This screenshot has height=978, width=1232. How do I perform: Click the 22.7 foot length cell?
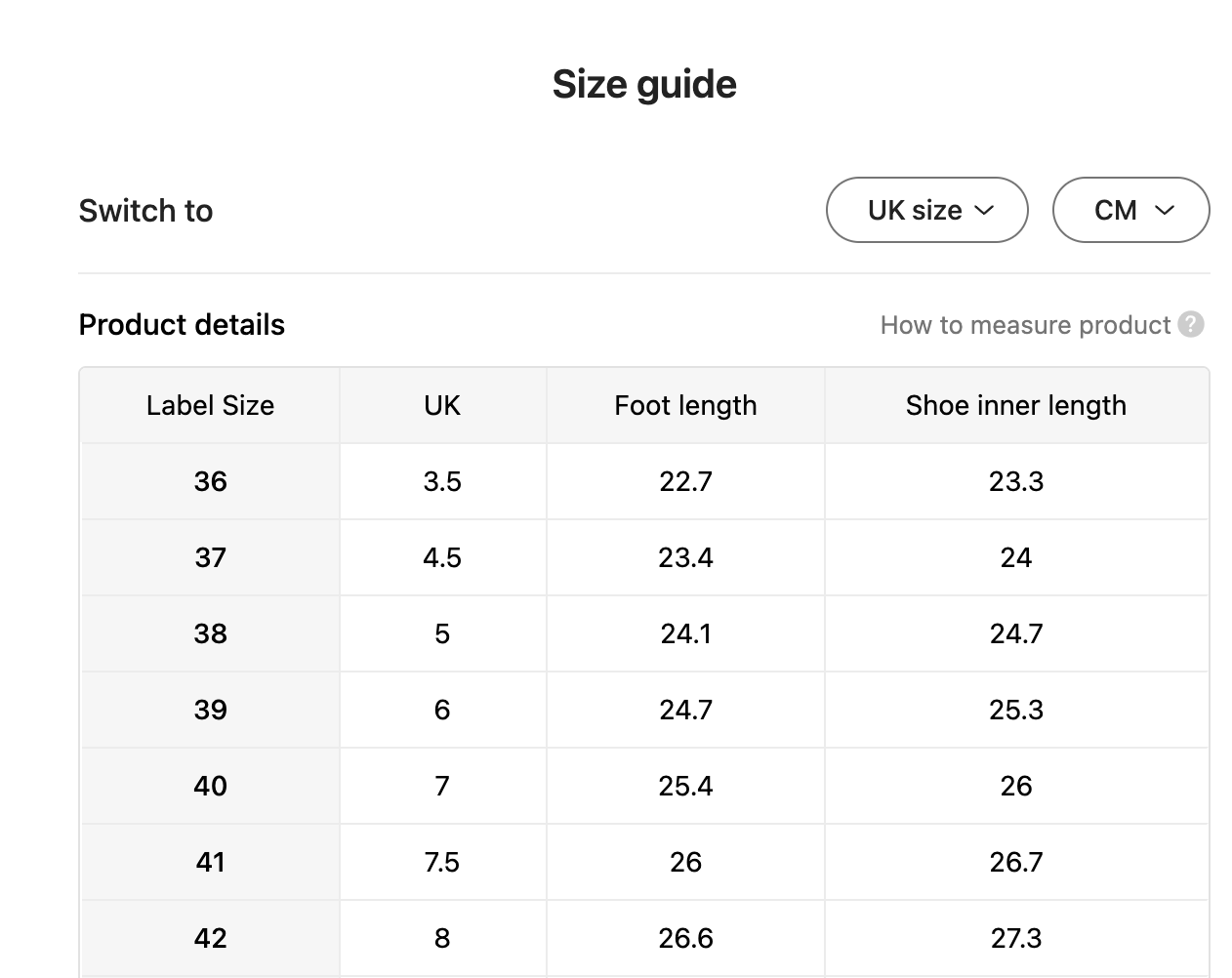(685, 481)
